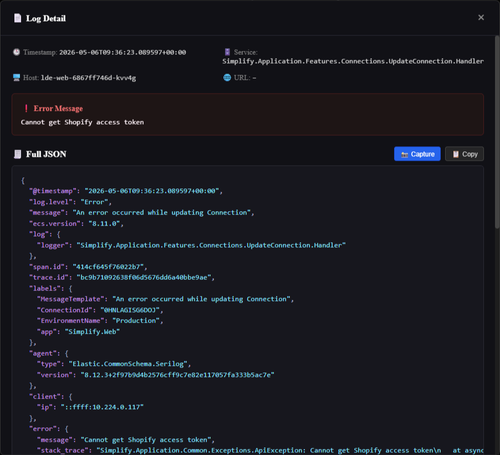Viewport: 500px width, 455px height.
Task: Copy the full JSON with Copy button
Action: 464,154
